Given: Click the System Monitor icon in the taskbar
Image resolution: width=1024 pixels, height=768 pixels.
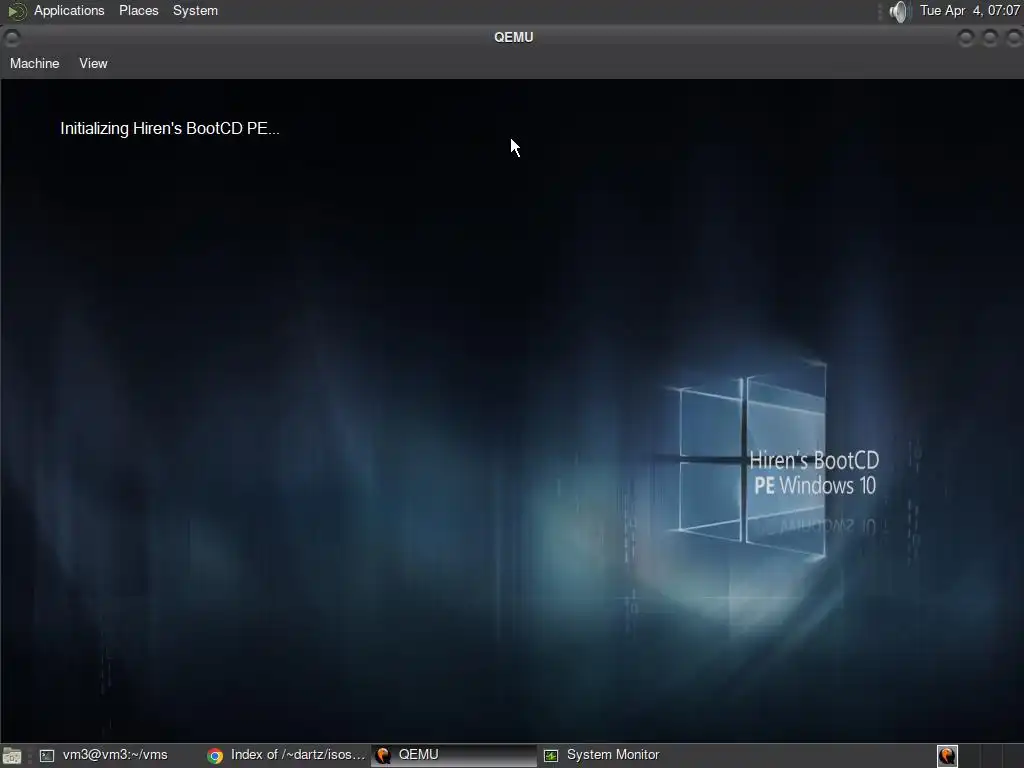Looking at the screenshot, I should [551, 756].
